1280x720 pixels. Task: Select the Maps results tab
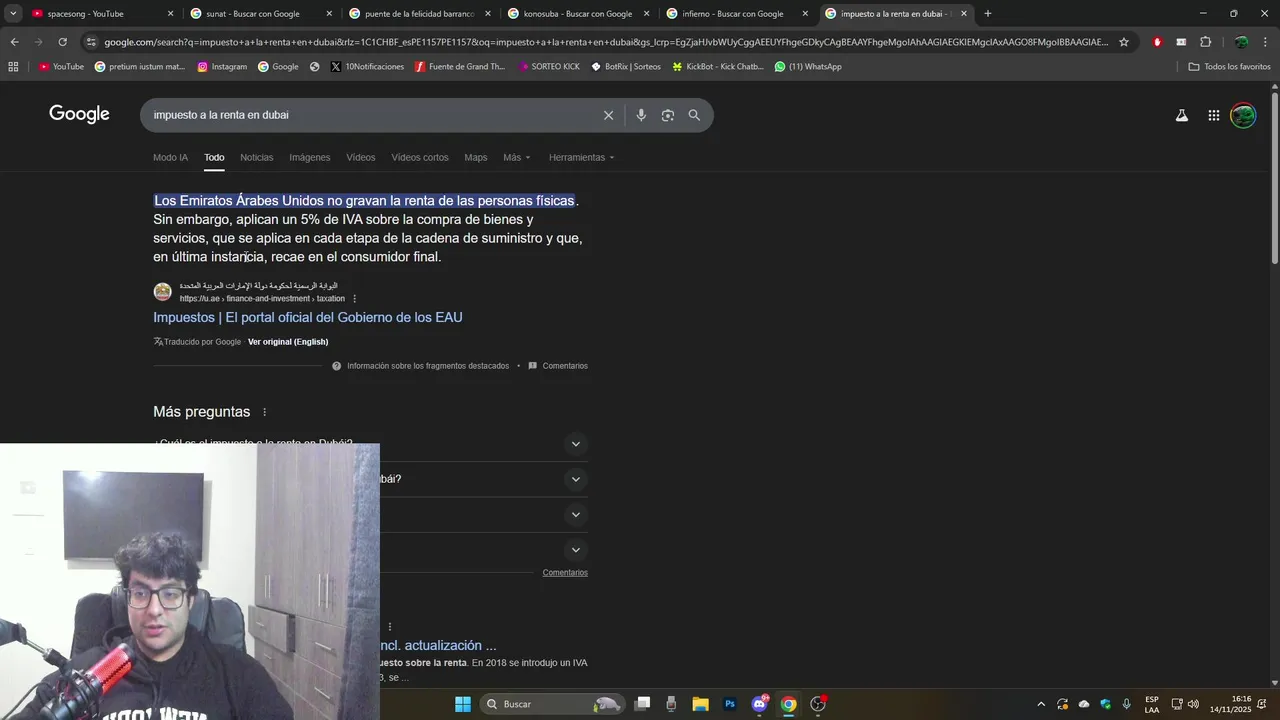(x=476, y=157)
